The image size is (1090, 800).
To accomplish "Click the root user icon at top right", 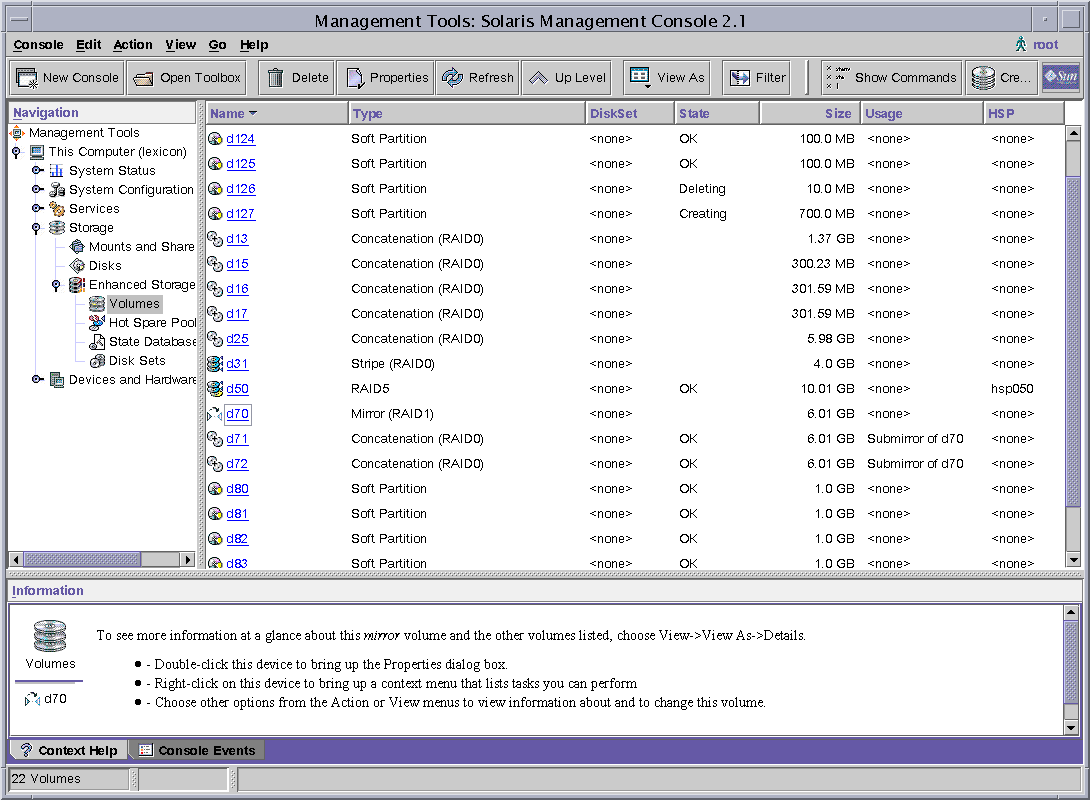I will coord(1021,44).
